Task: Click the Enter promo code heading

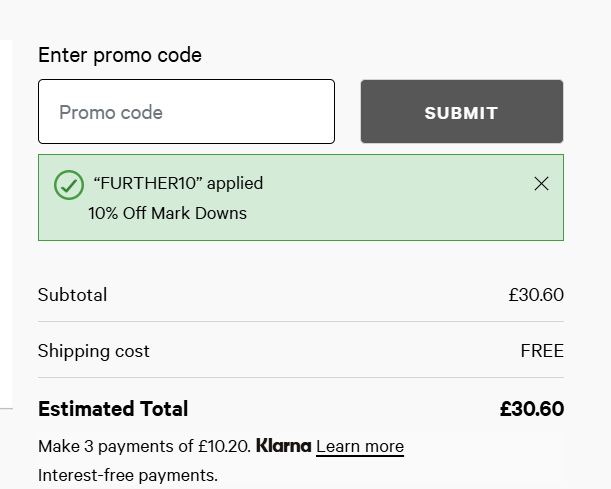Action: [120, 55]
